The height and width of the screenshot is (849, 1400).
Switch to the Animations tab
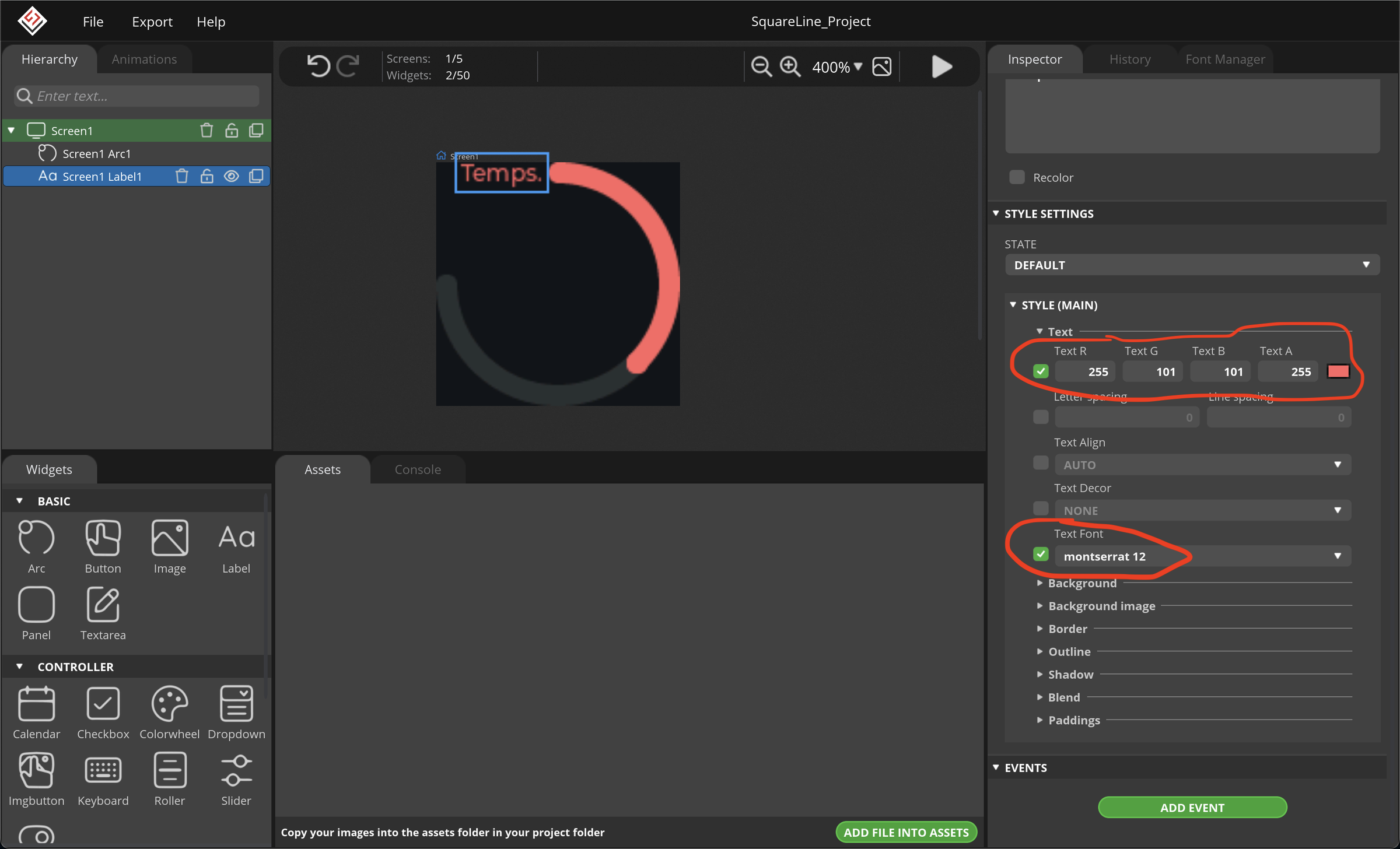click(x=144, y=59)
